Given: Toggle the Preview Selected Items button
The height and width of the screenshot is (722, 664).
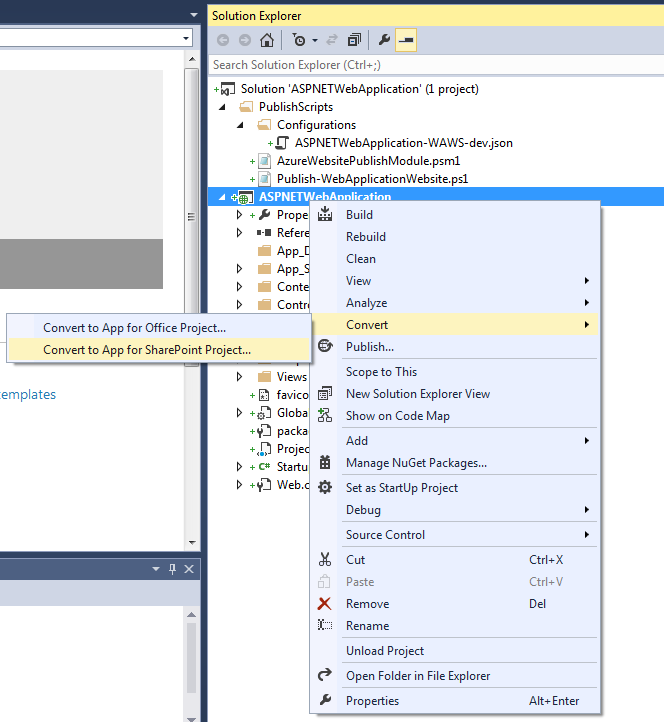Looking at the screenshot, I should tap(406, 41).
